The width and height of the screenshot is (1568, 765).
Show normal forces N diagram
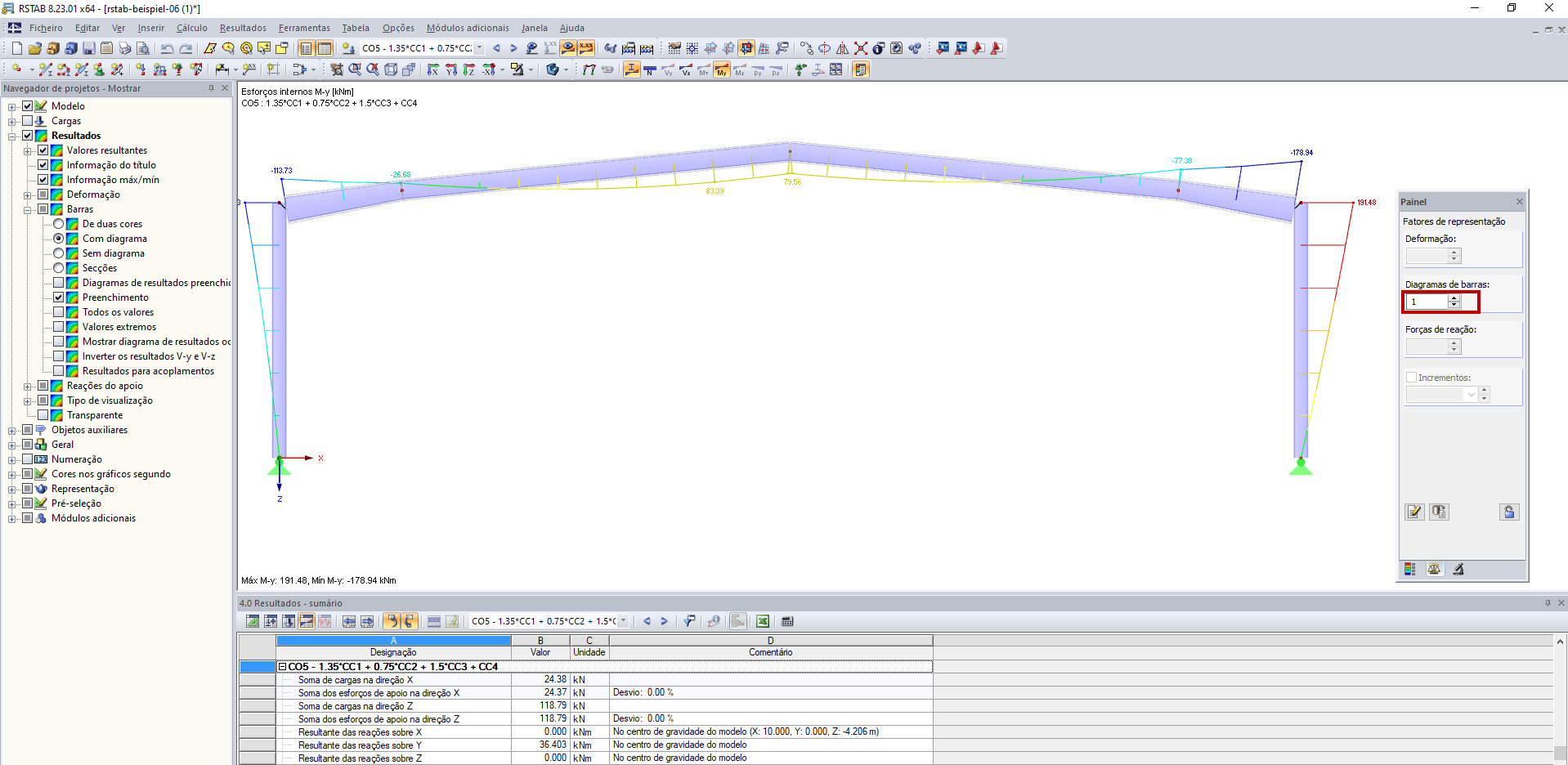coord(650,70)
